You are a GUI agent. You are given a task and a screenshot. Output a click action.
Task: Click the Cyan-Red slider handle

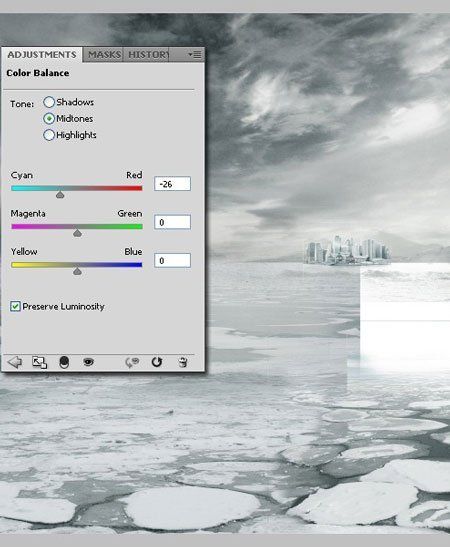pyautogui.click(x=60, y=195)
